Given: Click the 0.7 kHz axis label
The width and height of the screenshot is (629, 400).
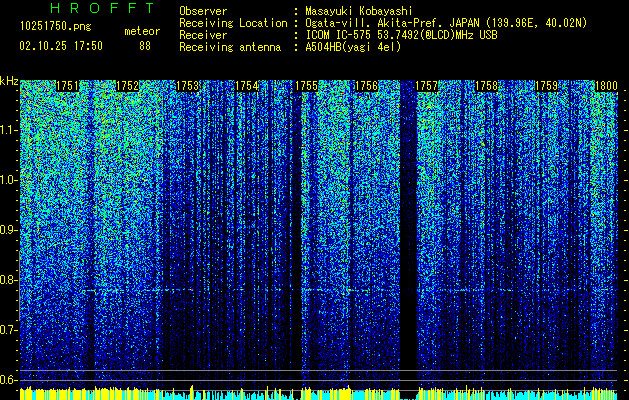Looking at the screenshot, I should pyautogui.click(x=9, y=330).
